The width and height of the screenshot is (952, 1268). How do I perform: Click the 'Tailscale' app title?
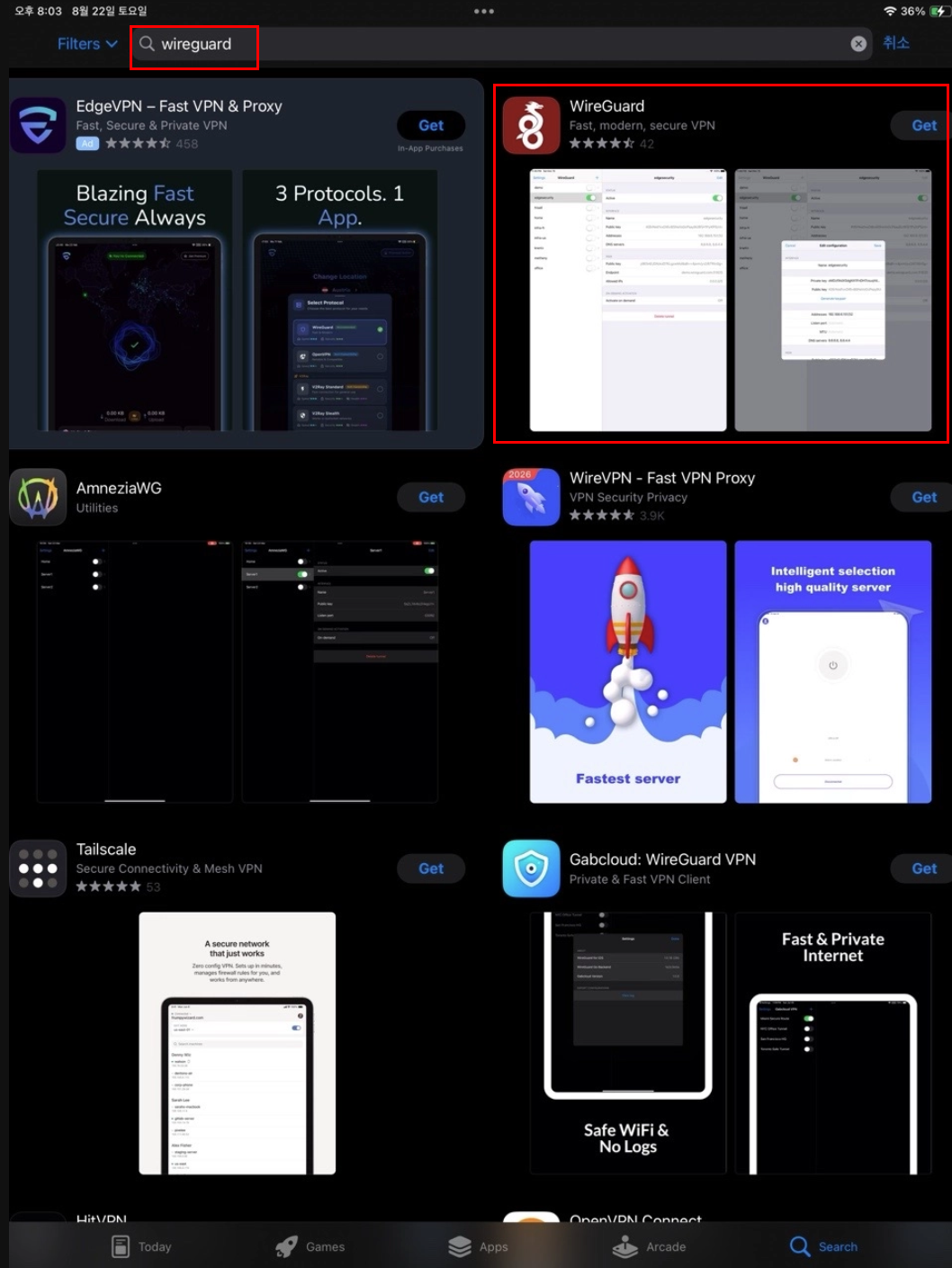click(106, 850)
